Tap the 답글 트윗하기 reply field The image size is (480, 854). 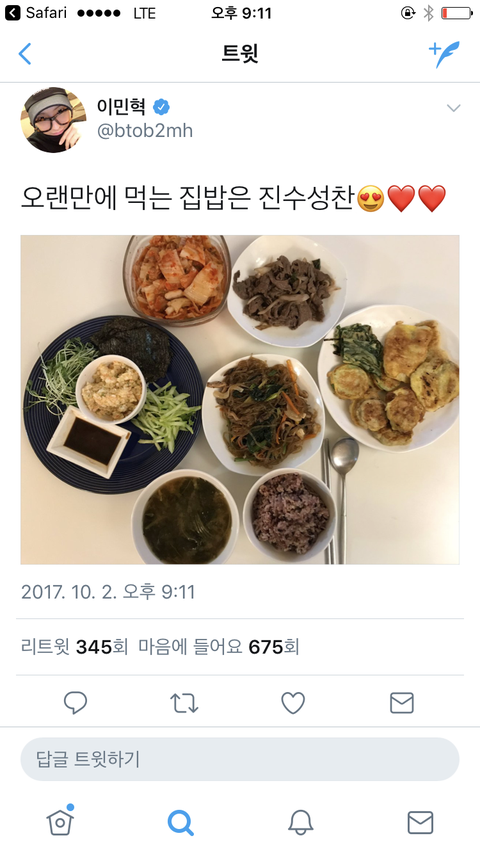(x=240, y=759)
